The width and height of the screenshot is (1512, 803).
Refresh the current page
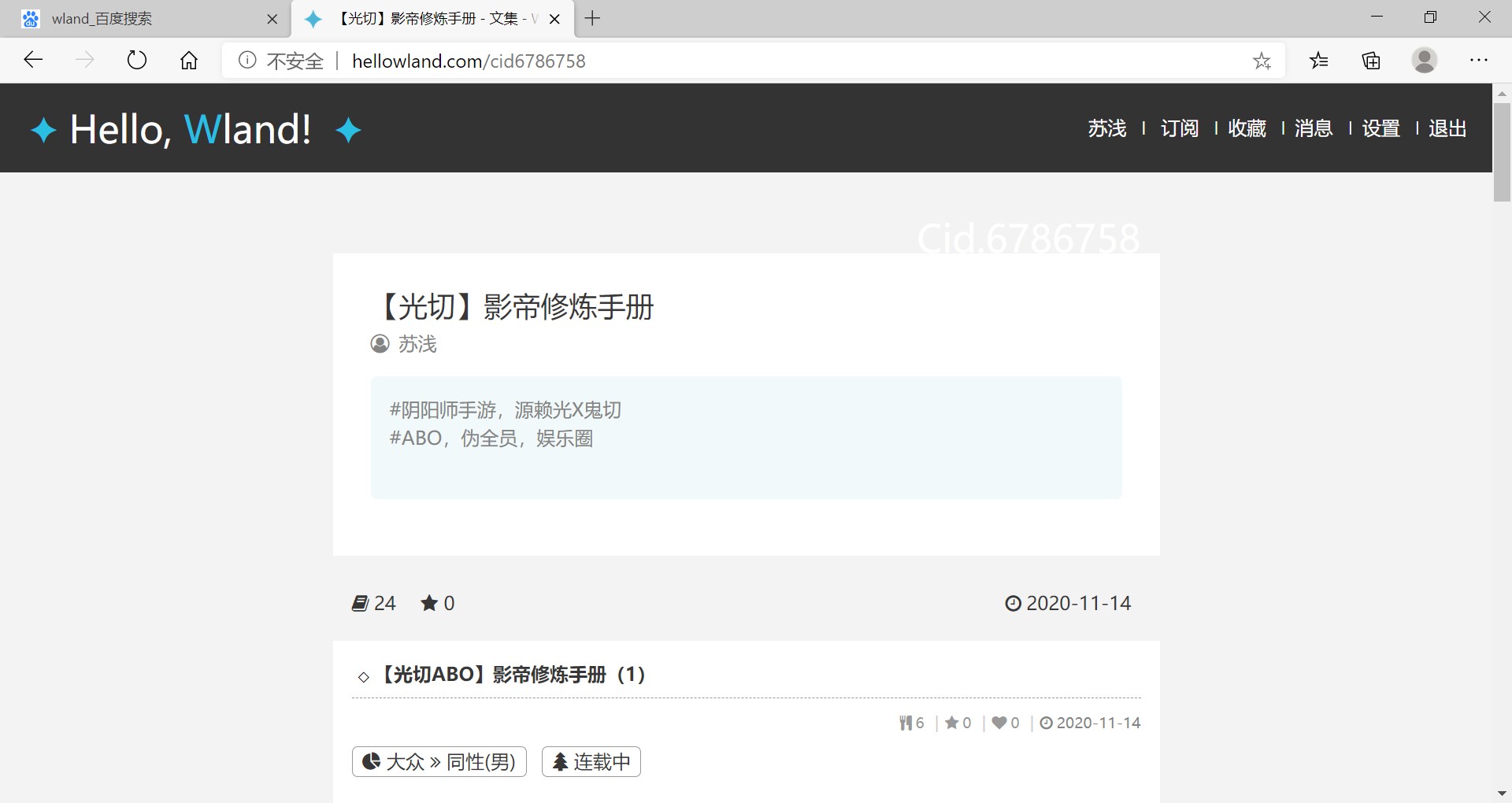point(136,60)
